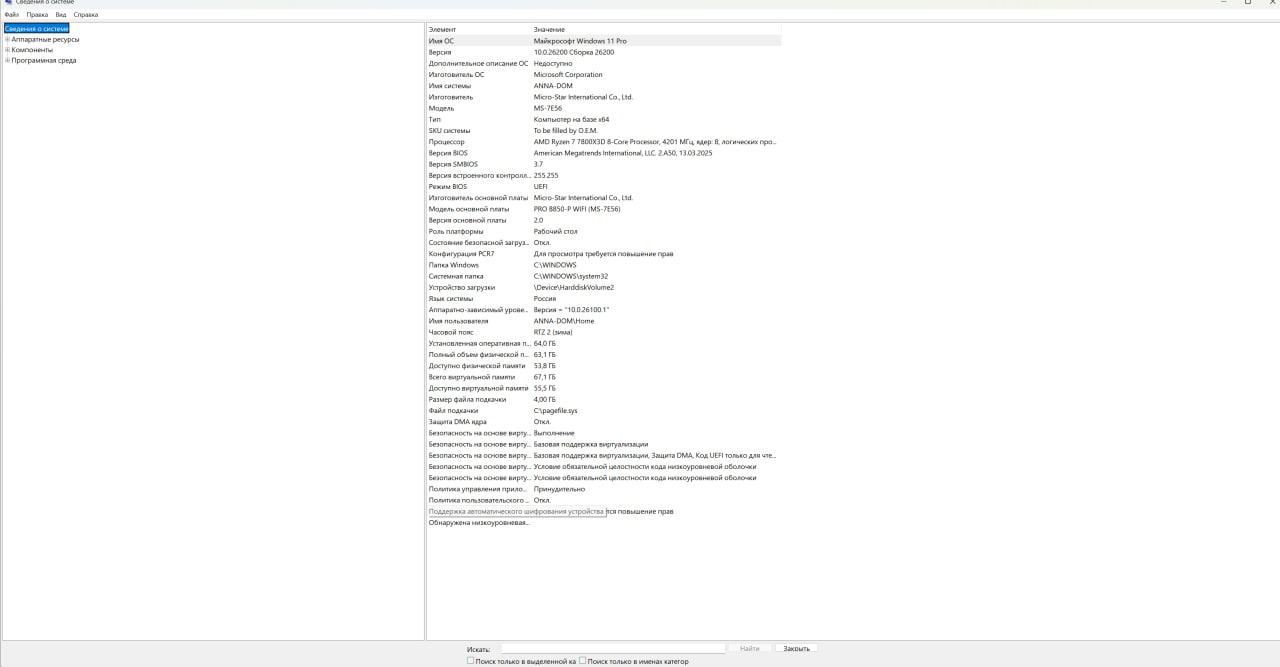Select the Доступно виртуальной памяти row
The height and width of the screenshot is (667, 1280).
pyautogui.click(x=604, y=388)
